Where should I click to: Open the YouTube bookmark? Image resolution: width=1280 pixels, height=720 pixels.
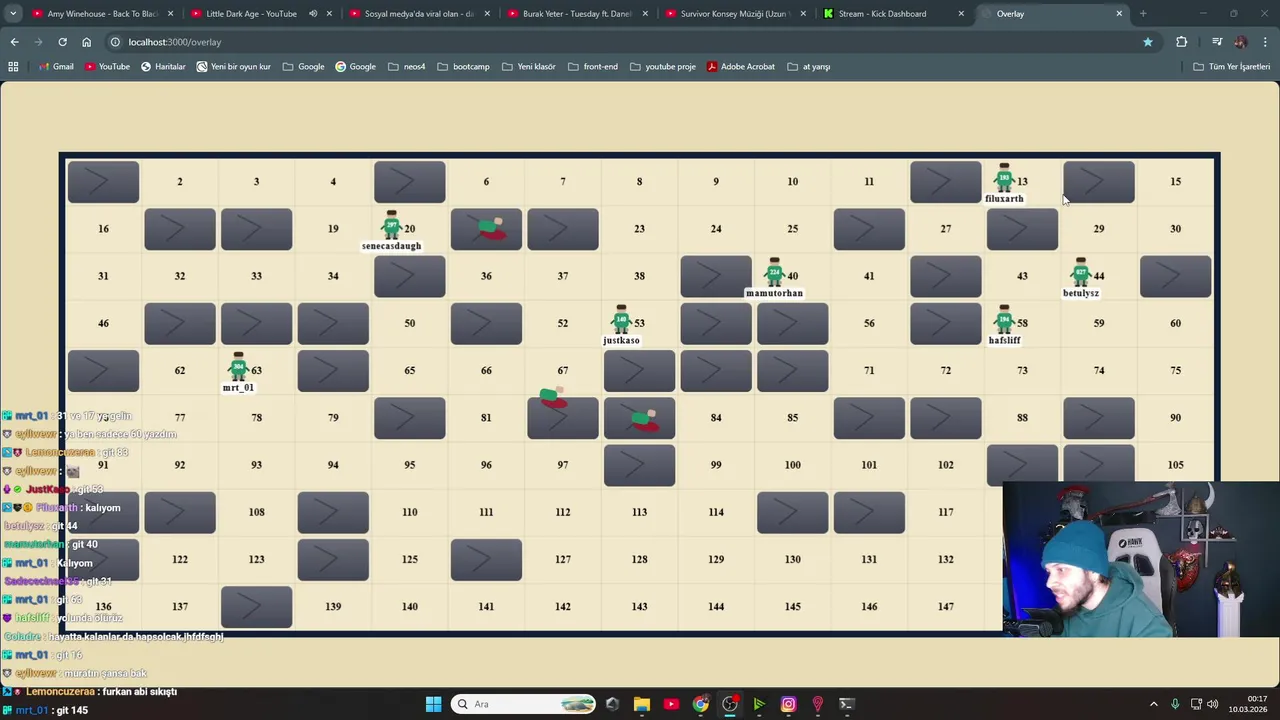point(107,66)
